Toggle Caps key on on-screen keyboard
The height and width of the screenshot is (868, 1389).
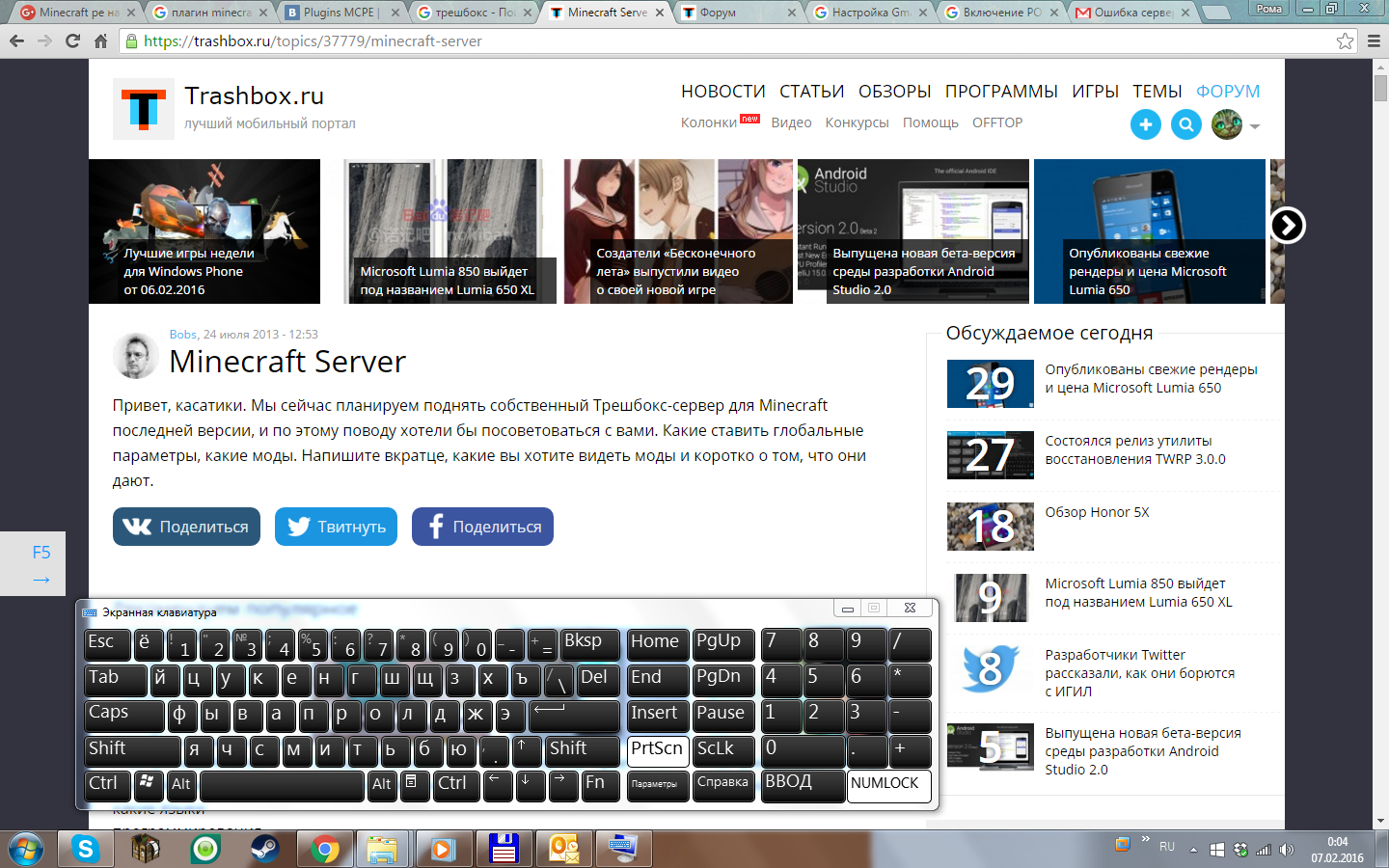[124, 716]
